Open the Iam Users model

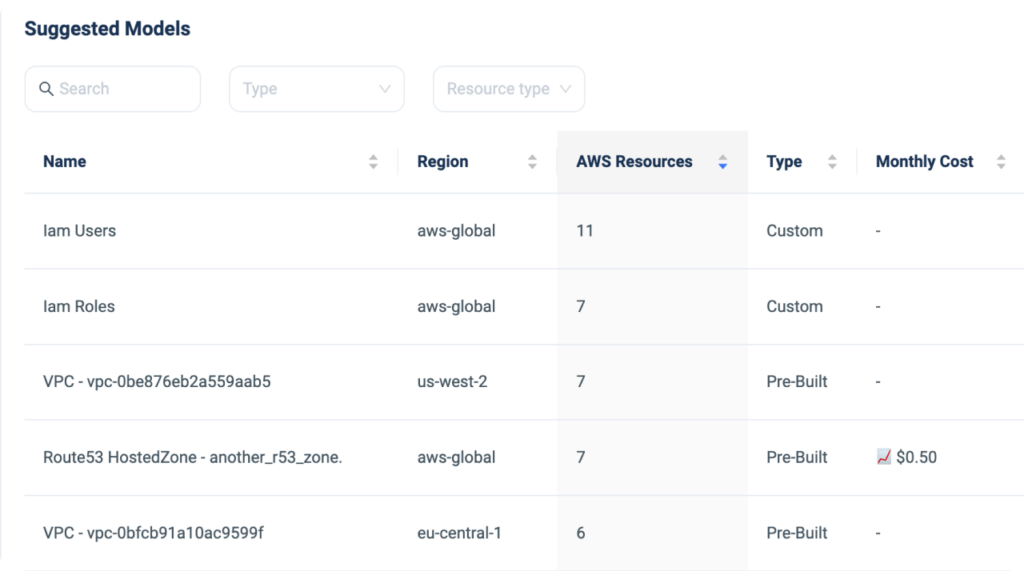pyautogui.click(x=80, y=231)
